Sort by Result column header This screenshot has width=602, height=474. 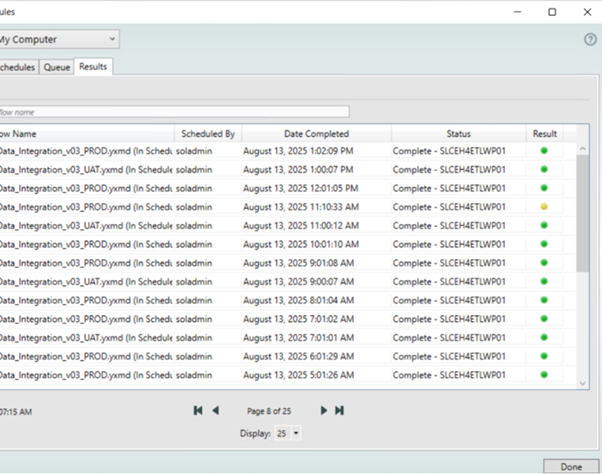[x=544, y=134]
